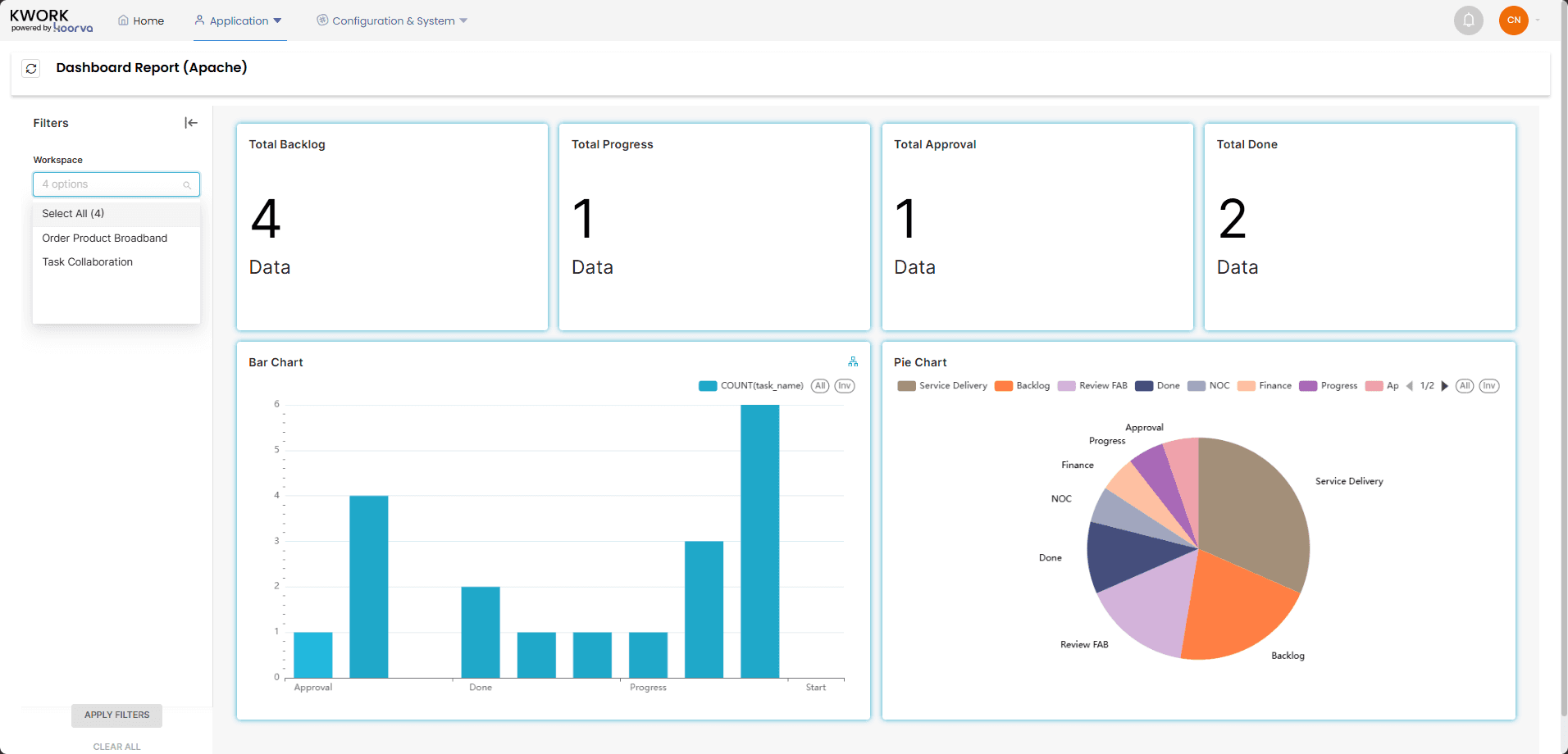Image resolution: width=1568 pixels, height=754 pixels.
Task: Expand the Application menu dropdown
Action: click(239, 20)
